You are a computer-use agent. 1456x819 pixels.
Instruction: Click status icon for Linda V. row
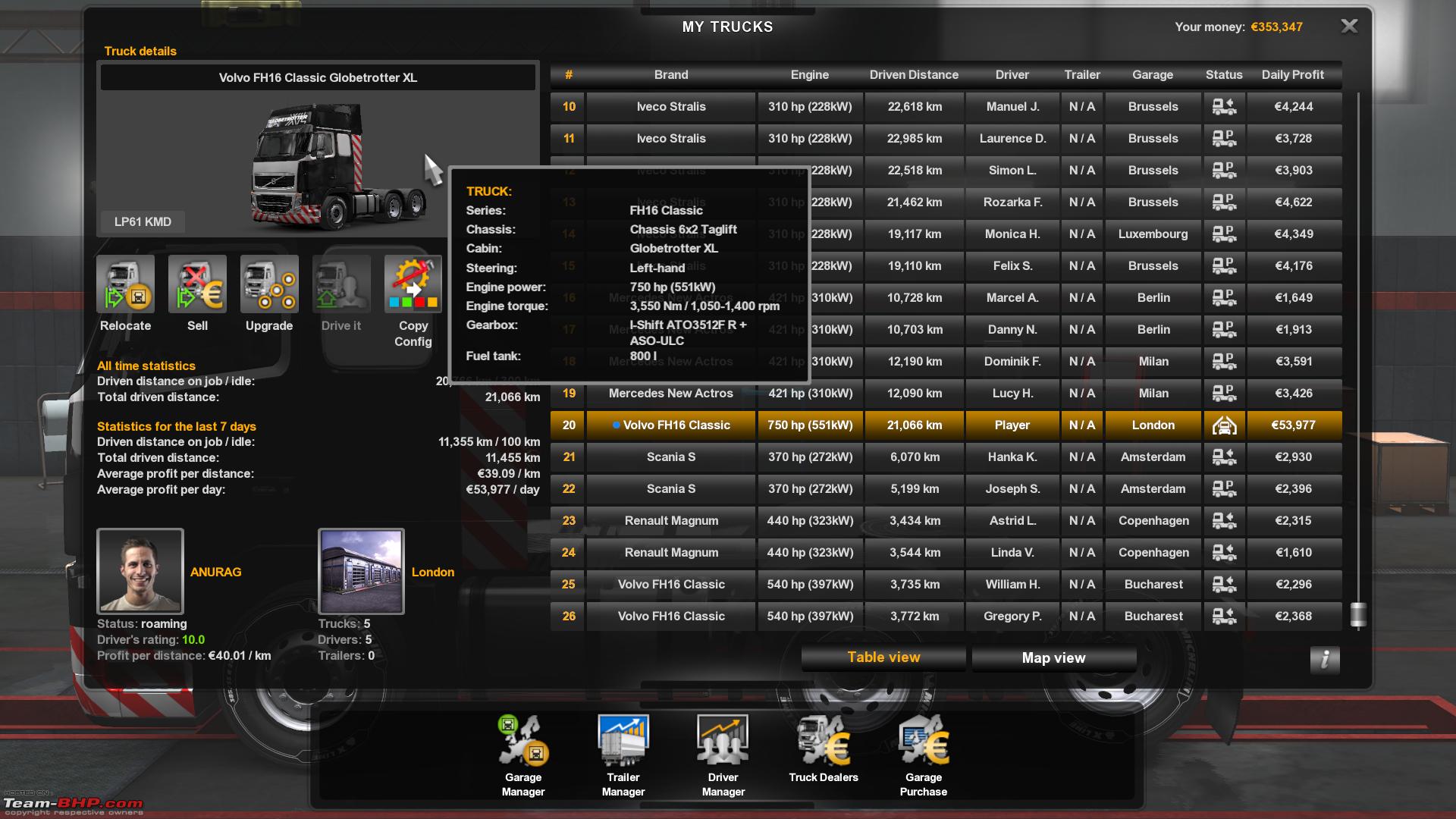[x=1224, y=553]
